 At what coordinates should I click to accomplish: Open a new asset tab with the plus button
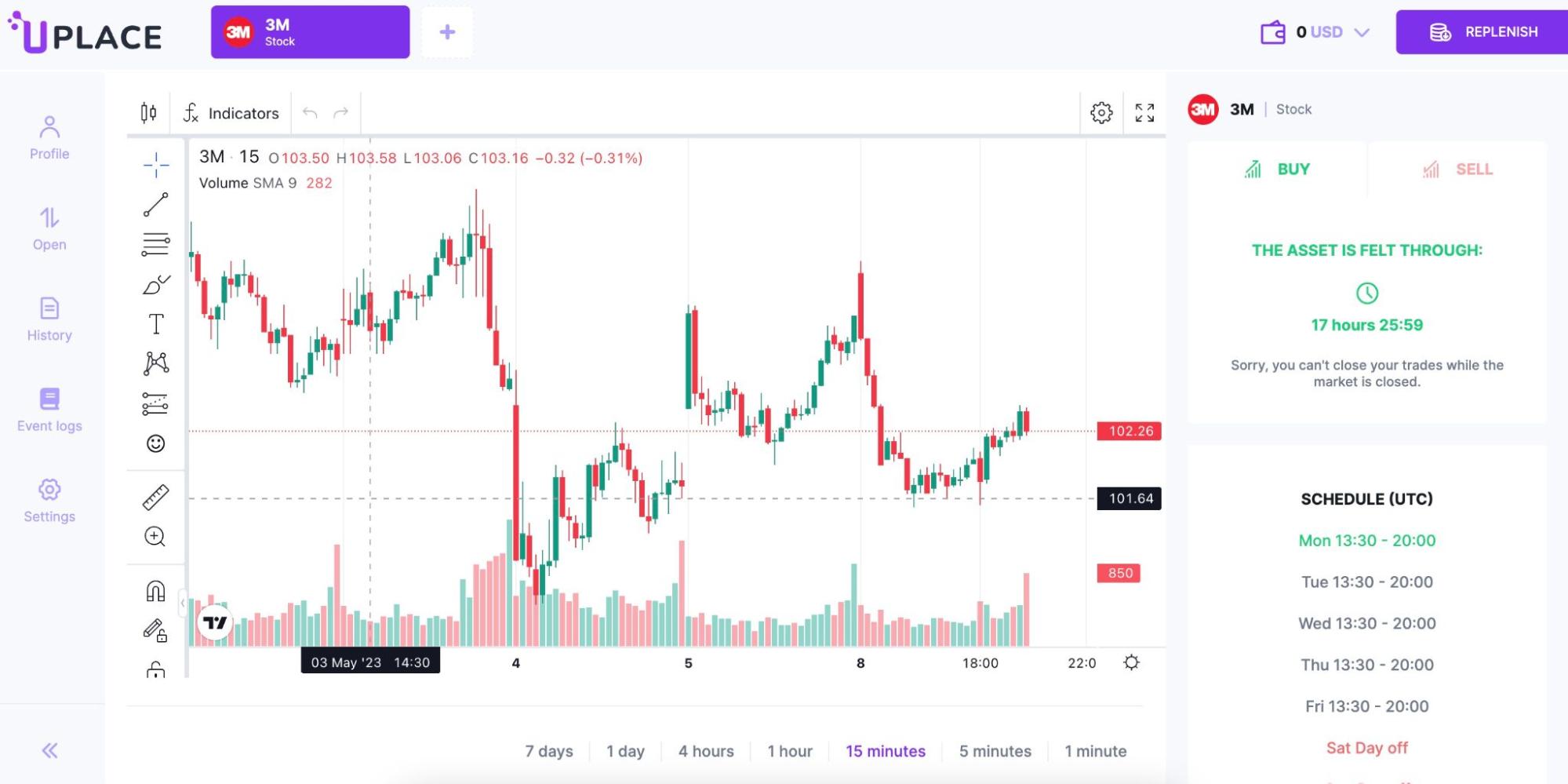tap(447, 31)
